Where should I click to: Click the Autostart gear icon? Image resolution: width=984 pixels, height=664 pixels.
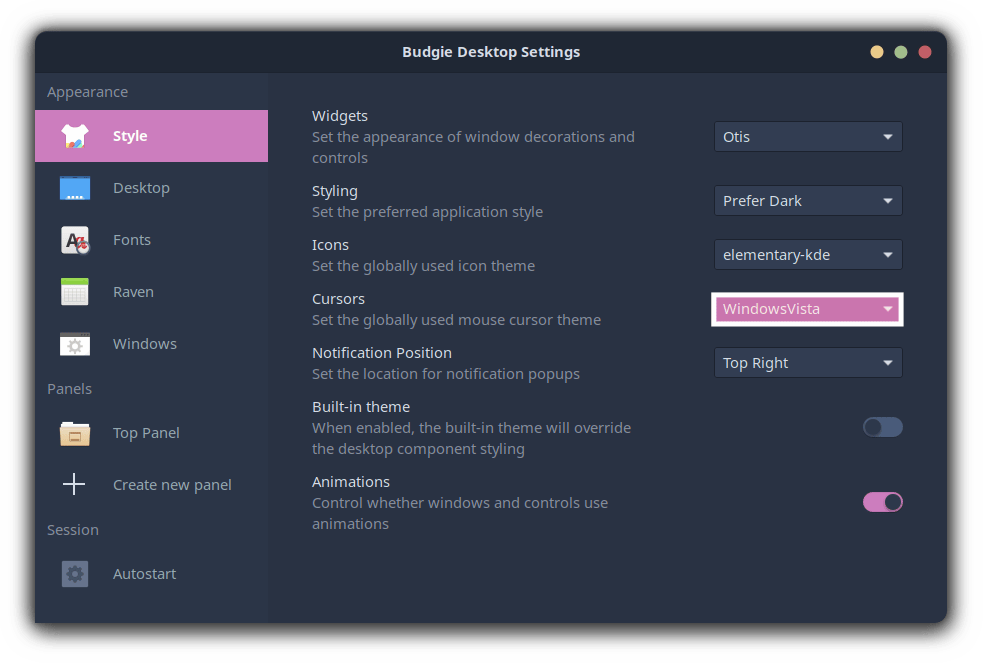[x=75, y=574]
